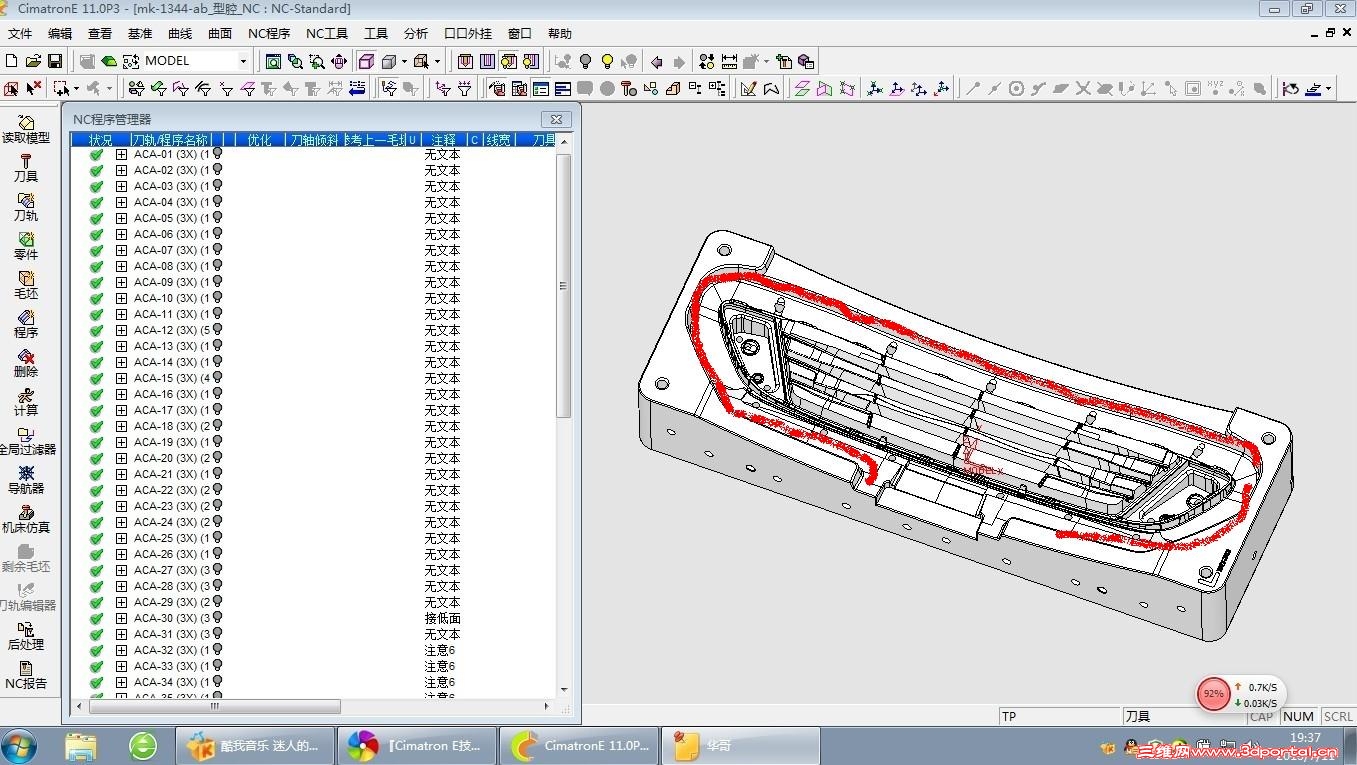Expand the ACA-31 toolpath node
Image resolution: width=1357 pixels, height=765 pixels.
(x=121, y=635)
